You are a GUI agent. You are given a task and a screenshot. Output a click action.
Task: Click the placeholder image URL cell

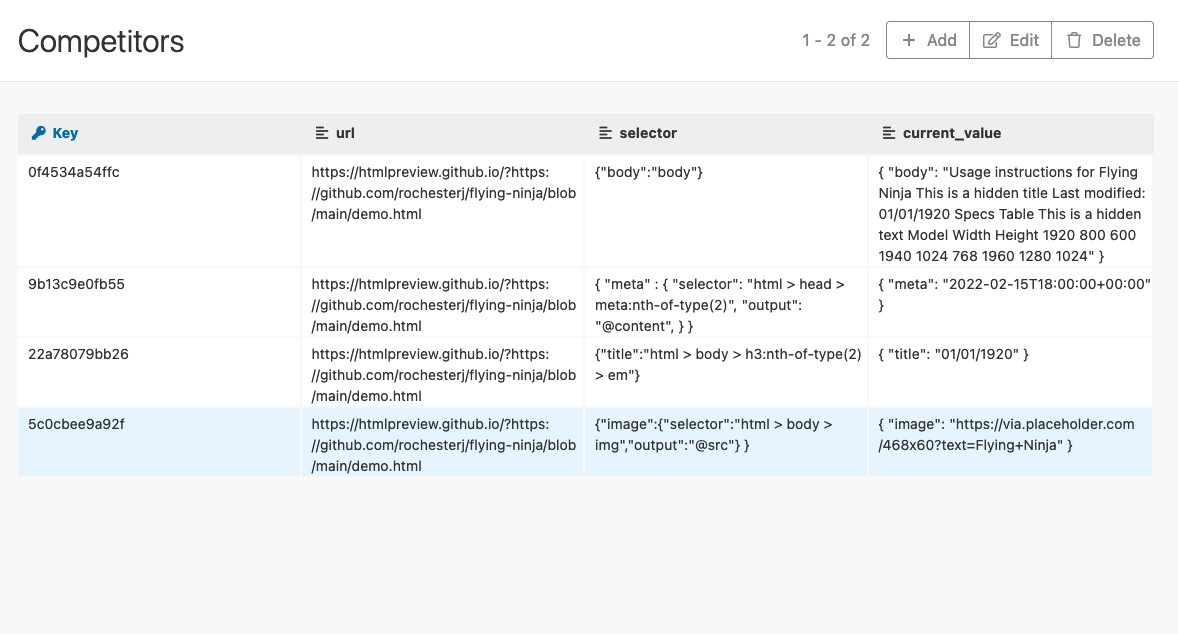click(x=1007, y=435)
